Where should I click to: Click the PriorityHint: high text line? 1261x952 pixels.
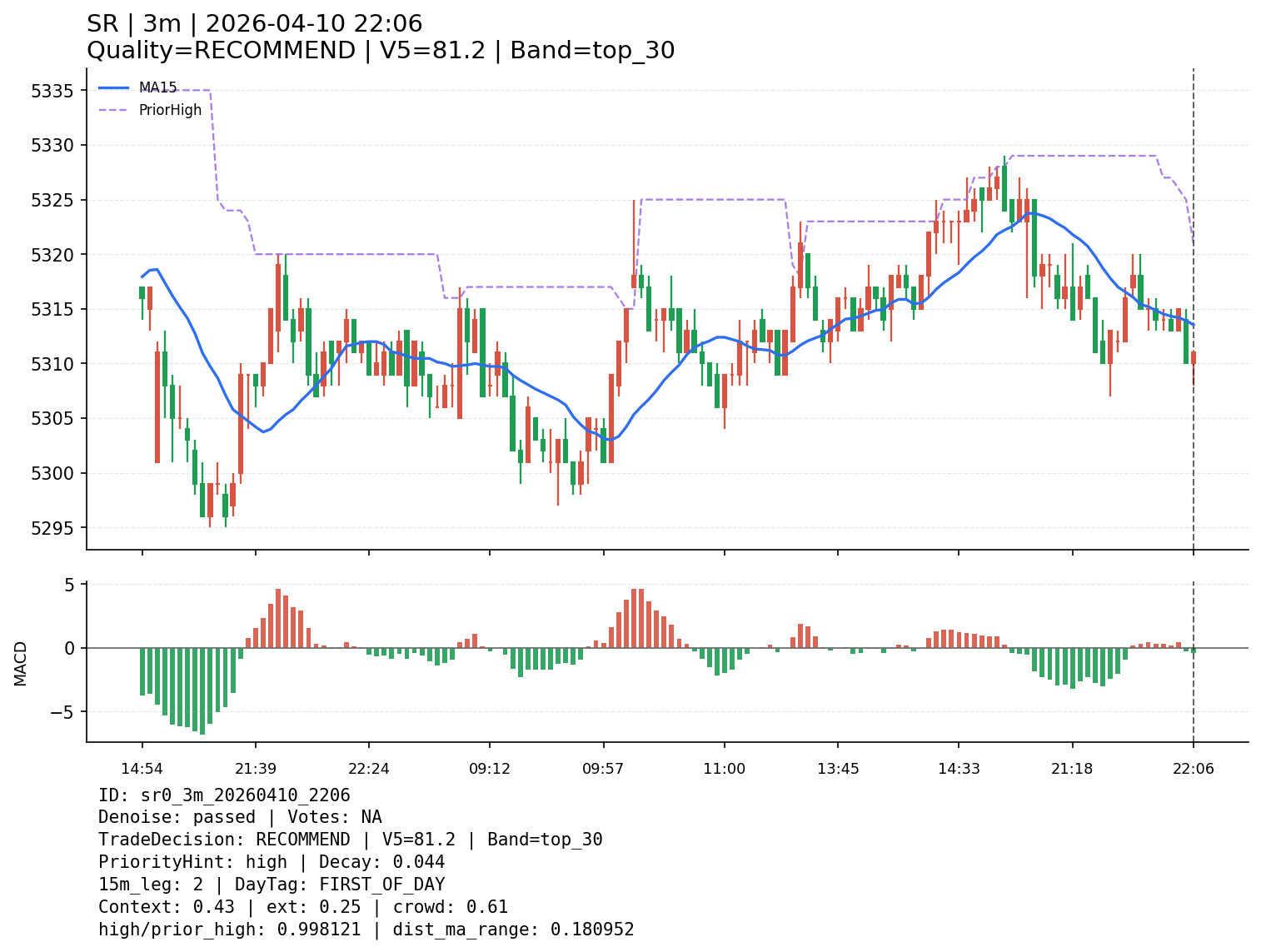coord(192,862)
